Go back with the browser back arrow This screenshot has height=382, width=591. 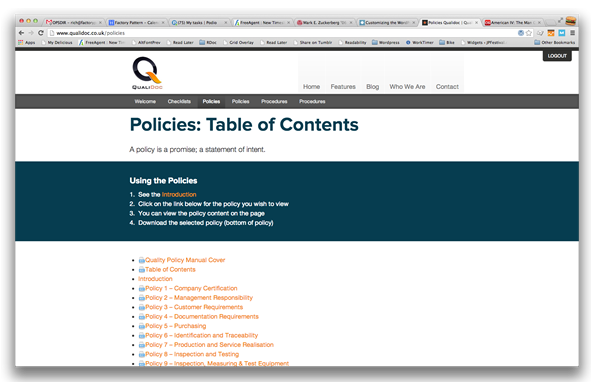pyautogui.click(x=21, y=33)
